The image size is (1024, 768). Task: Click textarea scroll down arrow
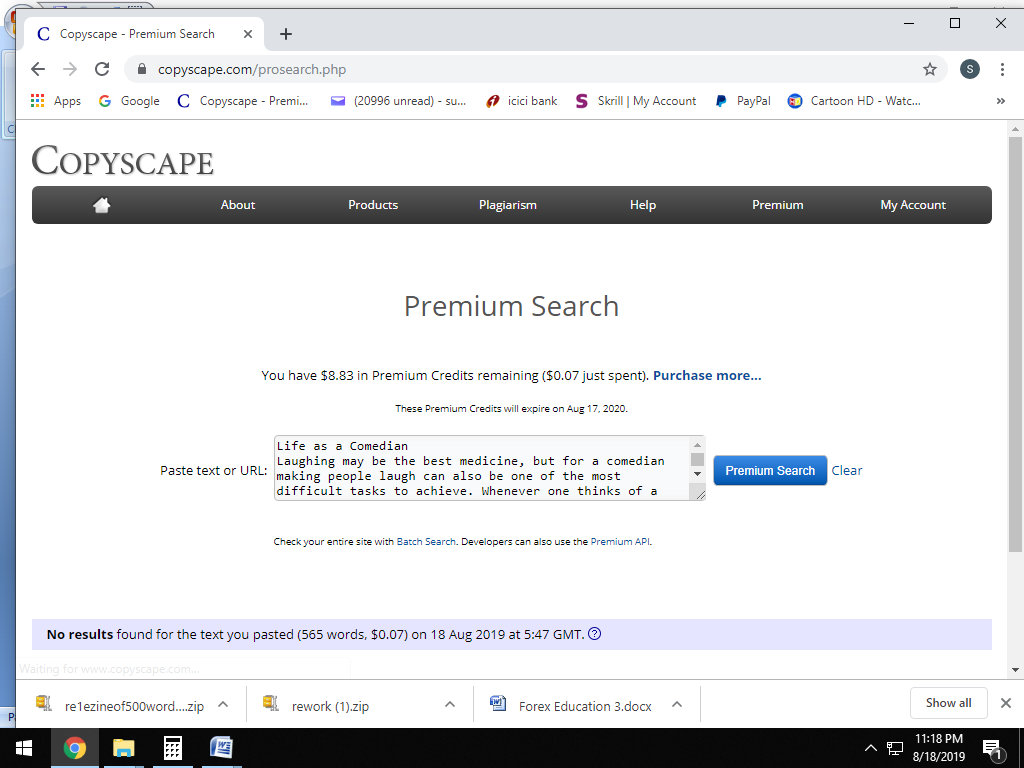tap(697, 474)
